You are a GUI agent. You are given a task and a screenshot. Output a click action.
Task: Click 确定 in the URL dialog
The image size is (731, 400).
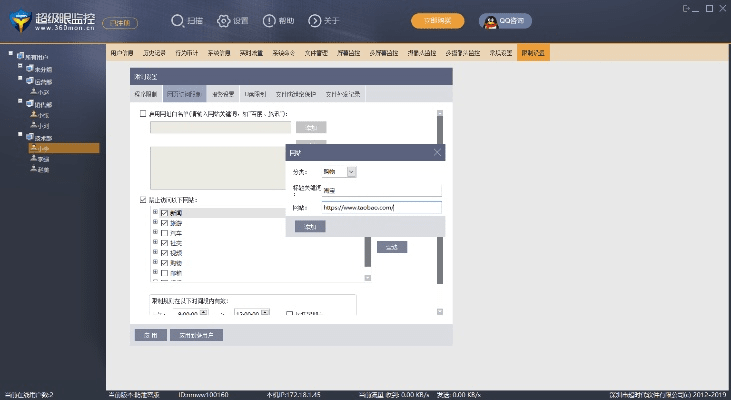310,227
